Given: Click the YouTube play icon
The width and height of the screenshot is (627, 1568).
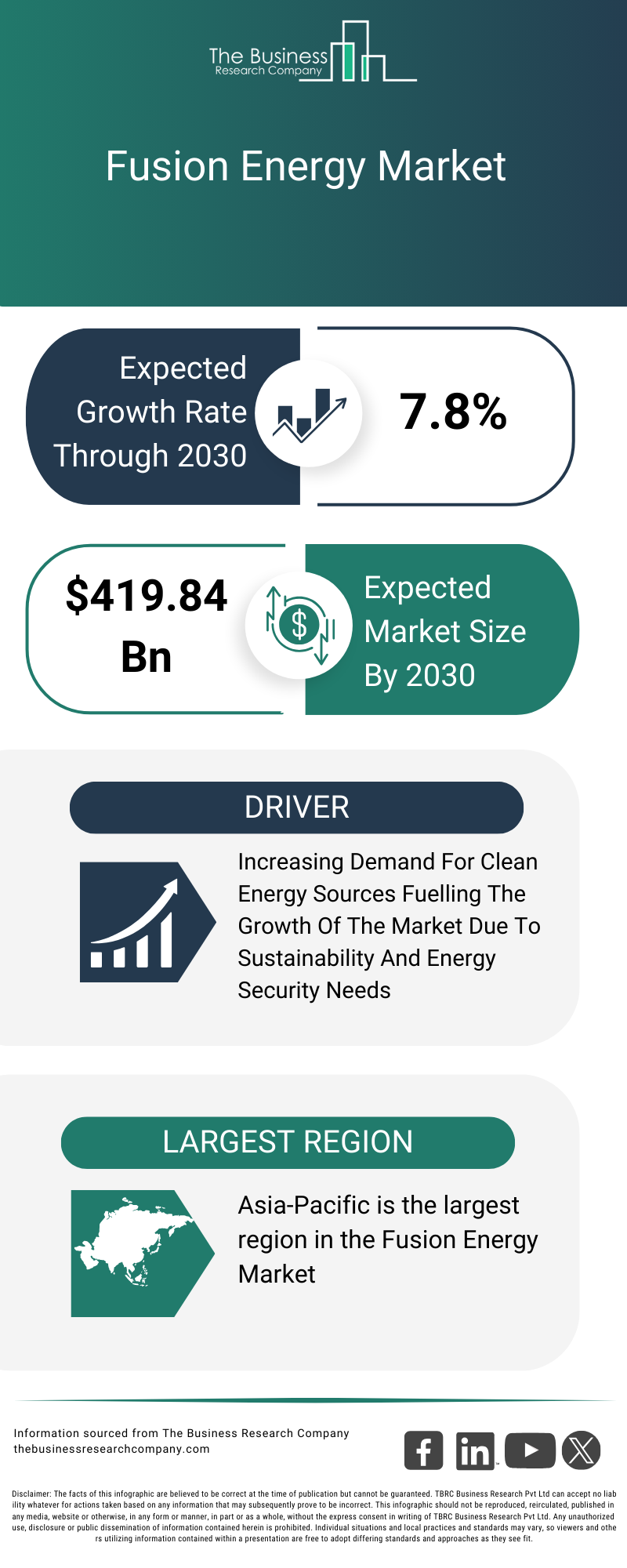Looking at the screenshot, I should tap(530, 1450).
